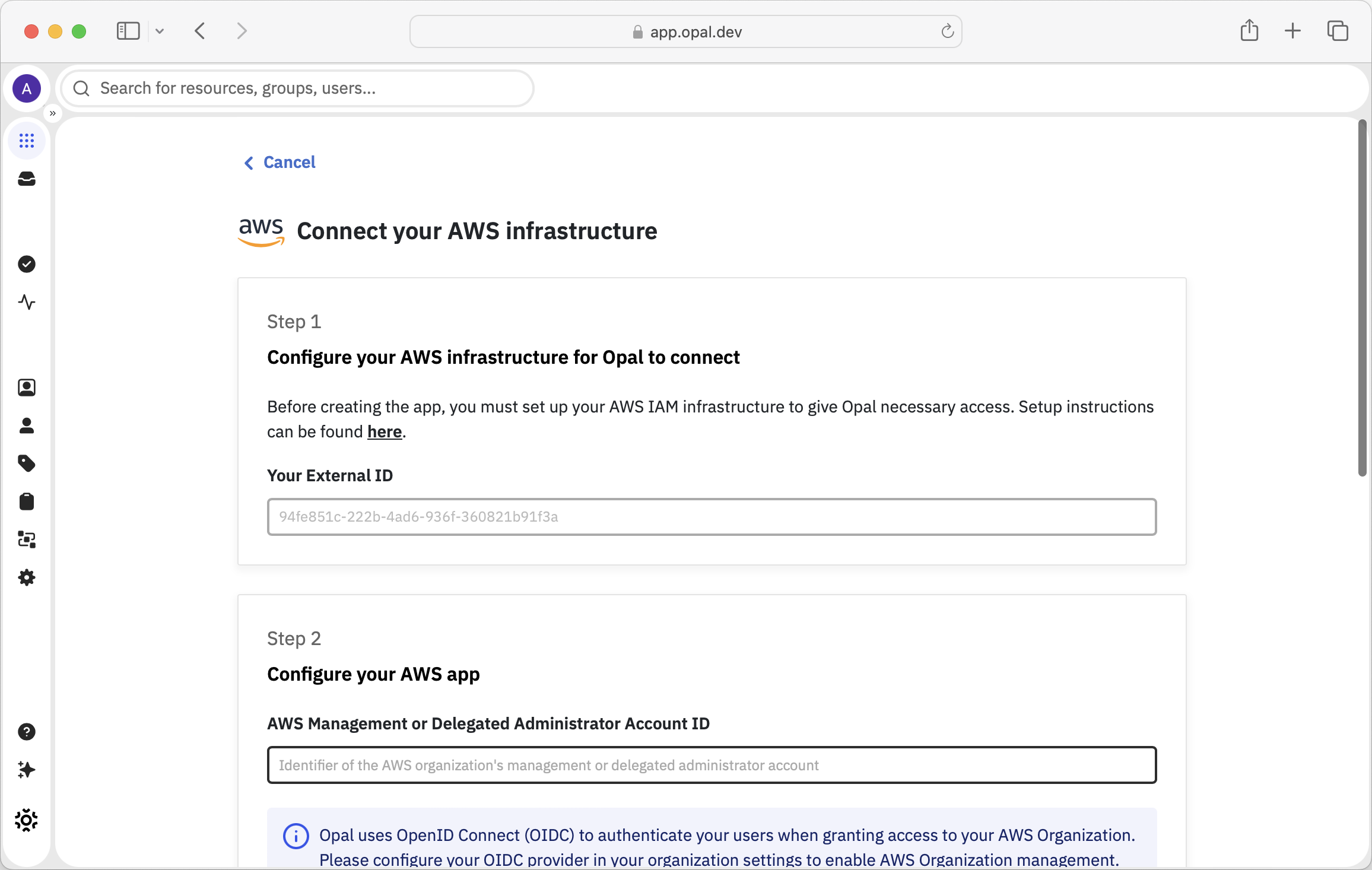Image resolution: width=1372 pixels, height=870 pixels.
Task: Open Safari sidebar dropdown chevron
Action: click(160, 31)
